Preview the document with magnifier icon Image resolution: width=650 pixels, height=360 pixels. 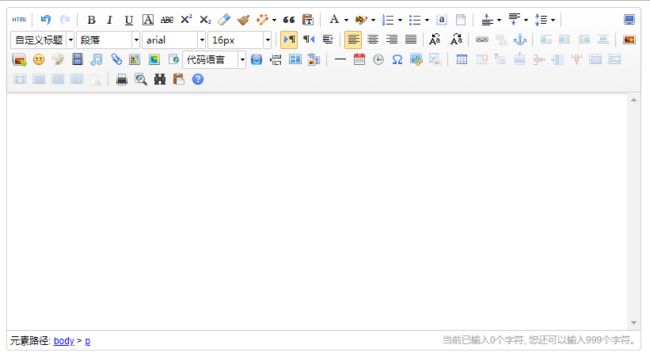[x=141, y=79]
